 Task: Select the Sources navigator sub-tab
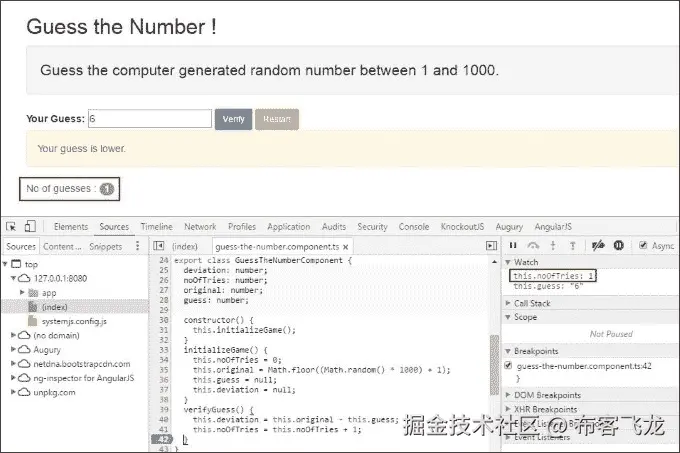(21, 246)
